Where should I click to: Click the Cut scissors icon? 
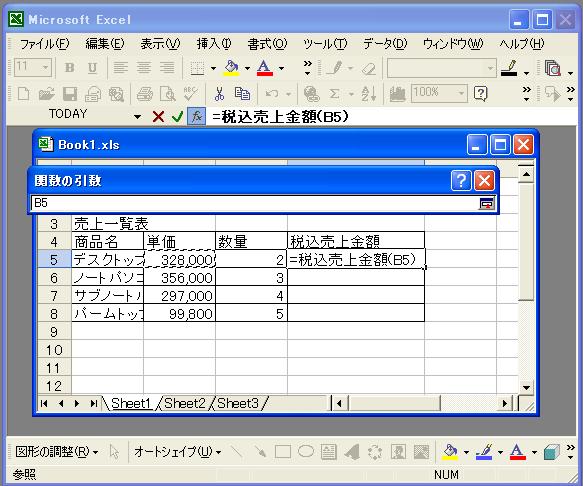pos(219,93)
